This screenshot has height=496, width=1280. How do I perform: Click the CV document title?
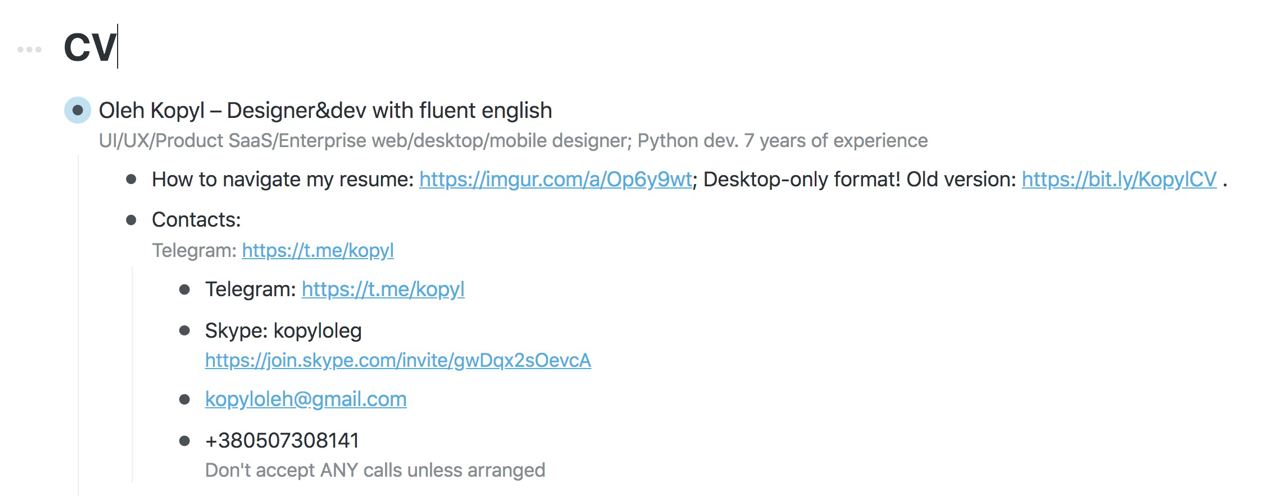pos(90,48)
